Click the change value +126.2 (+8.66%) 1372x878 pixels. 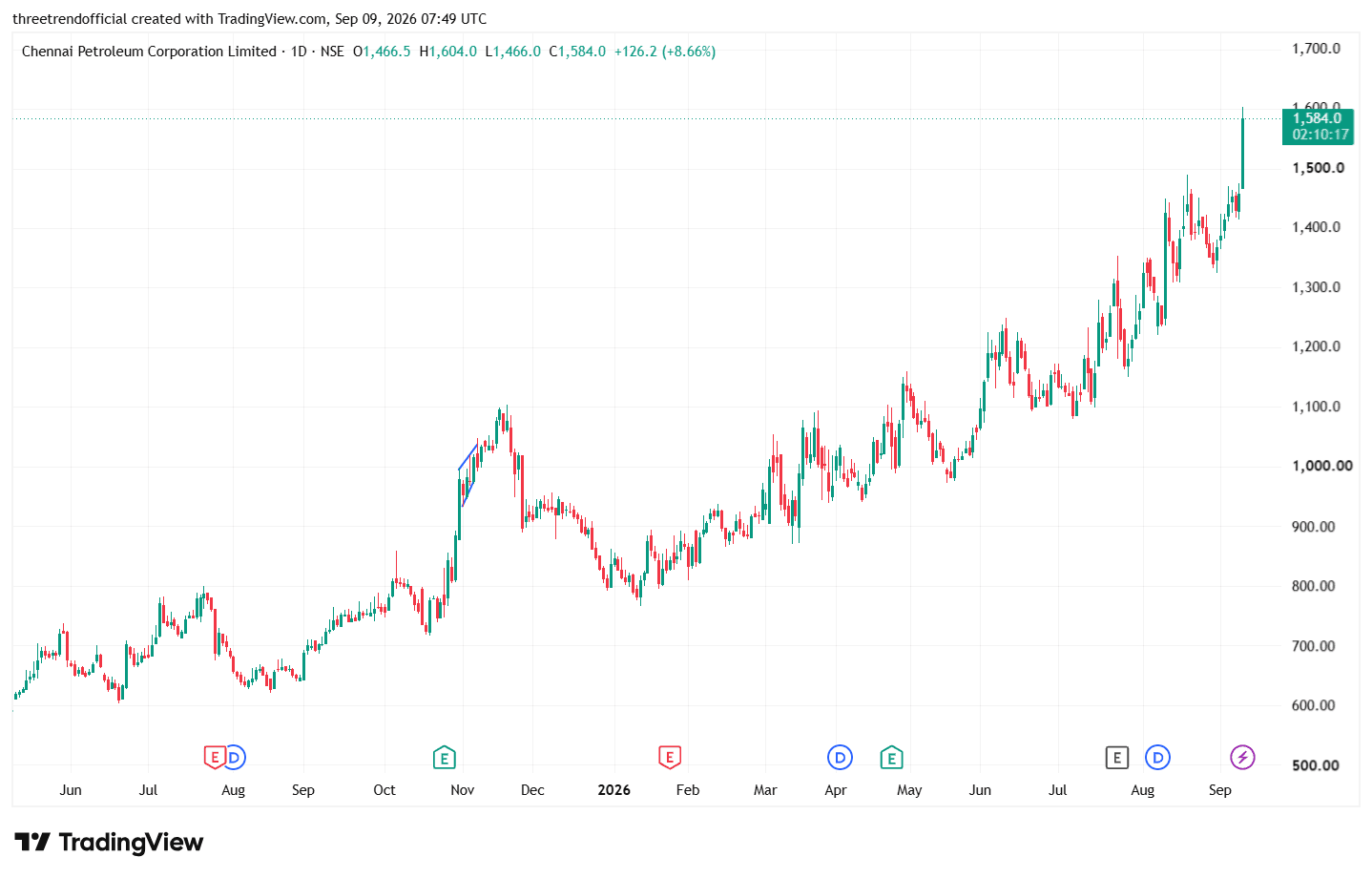click(x=665, y=52)
